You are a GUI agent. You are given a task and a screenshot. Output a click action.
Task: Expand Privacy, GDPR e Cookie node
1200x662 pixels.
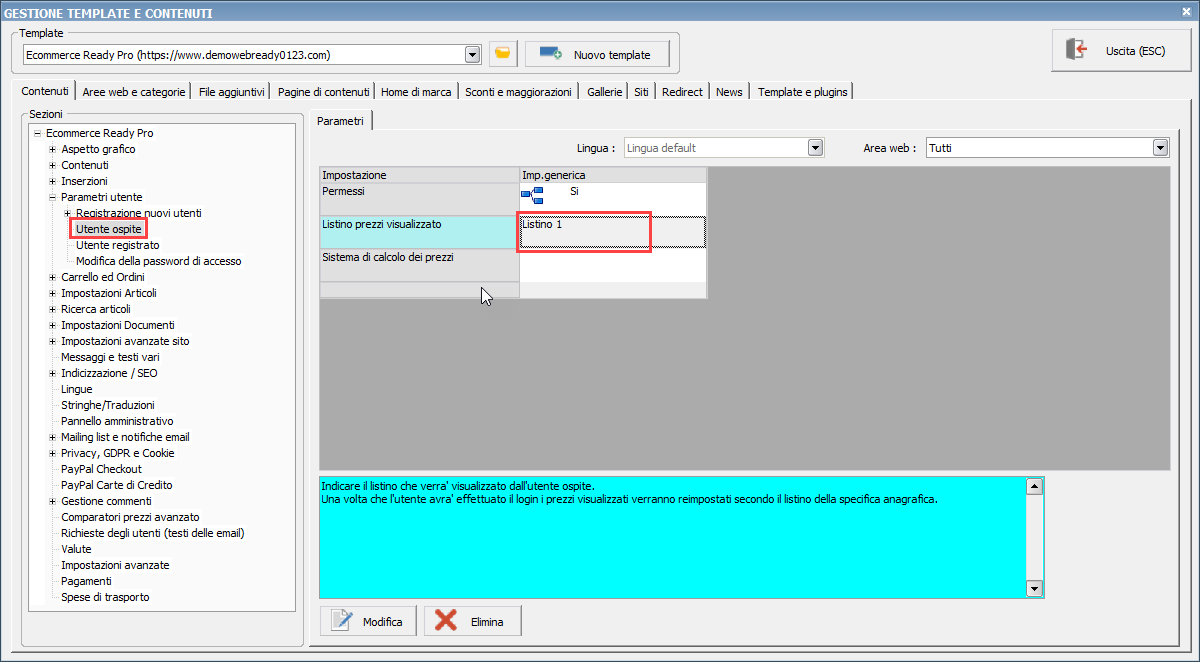52,453
